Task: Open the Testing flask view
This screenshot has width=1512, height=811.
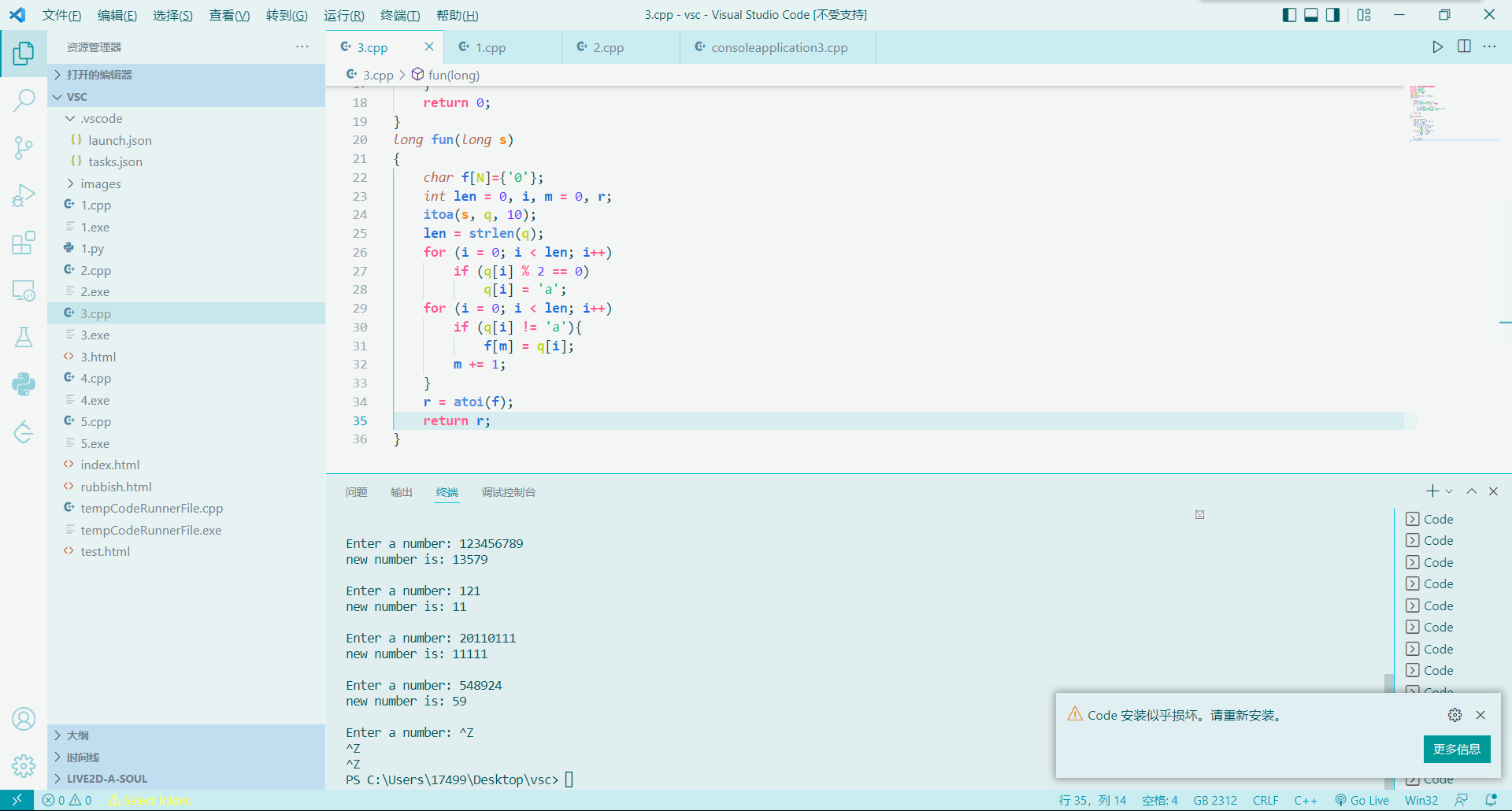Action: pyautogui.click(x=24, y=337)
